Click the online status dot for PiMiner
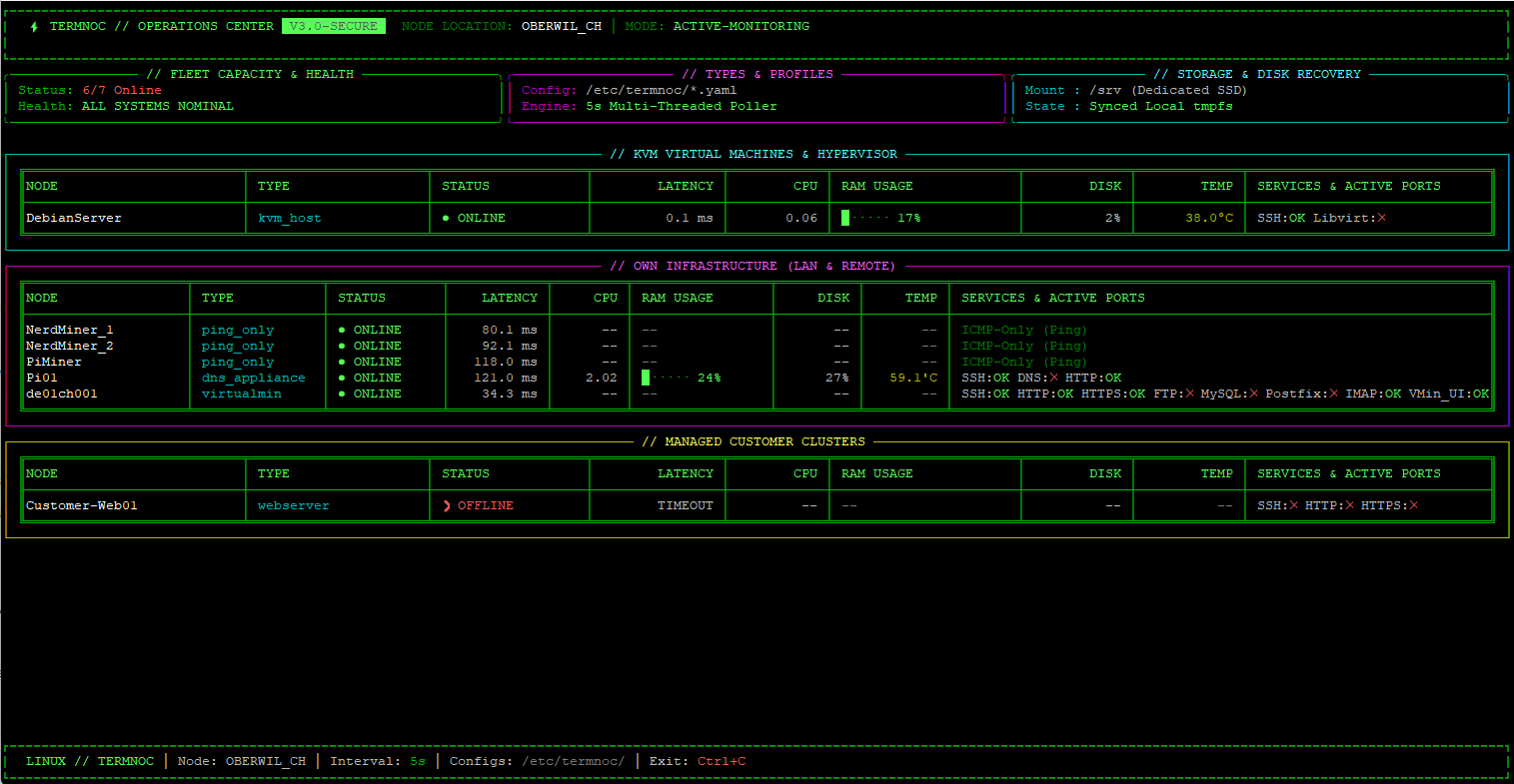Image resolution: width=1514 pixels, height=784 pixels. pos(342,362)
